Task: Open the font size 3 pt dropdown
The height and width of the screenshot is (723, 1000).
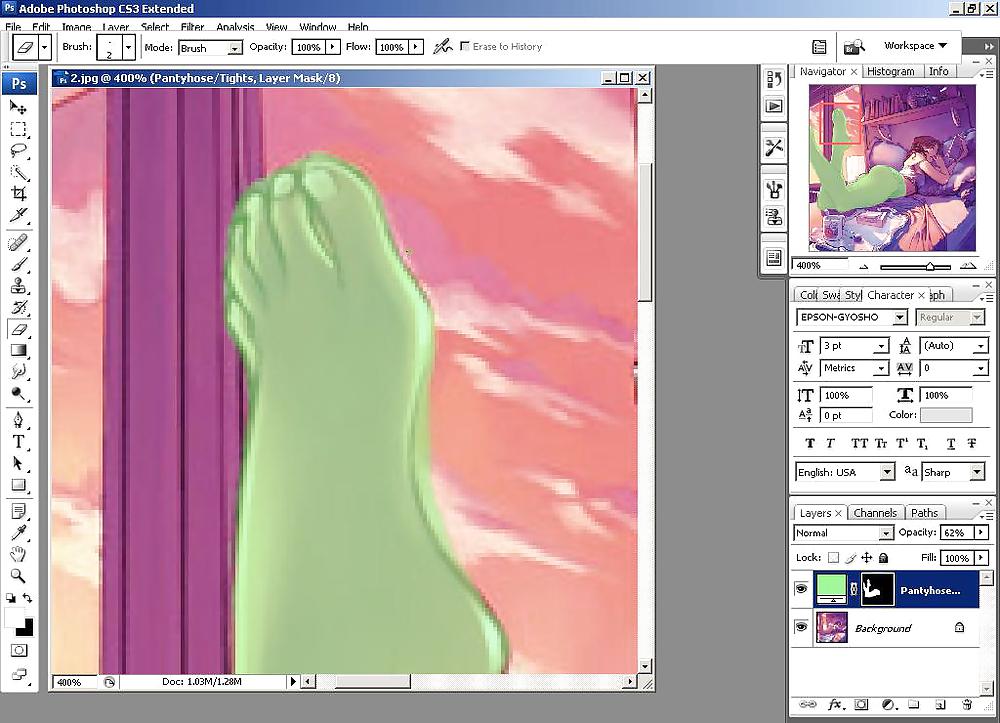Action: click(x=881, y=346)
